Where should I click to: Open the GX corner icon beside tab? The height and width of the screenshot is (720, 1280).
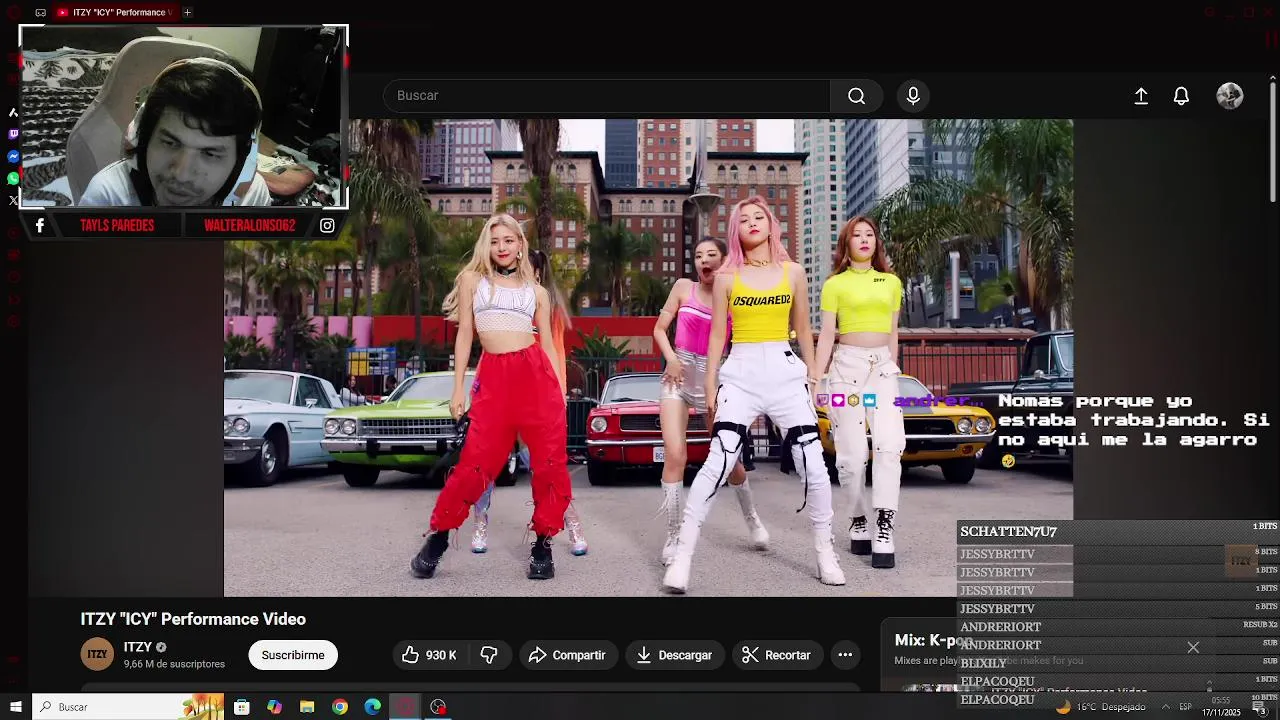pyautogui.click(x=40, y=12)
